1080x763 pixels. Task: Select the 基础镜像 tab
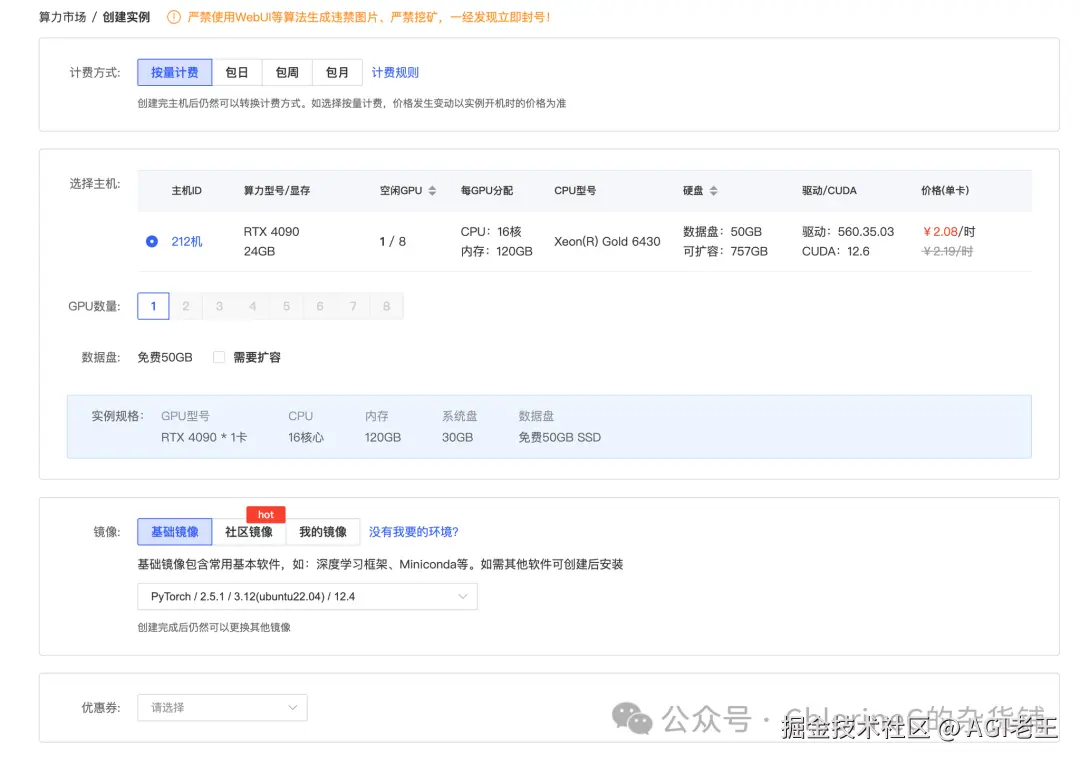click(x=174, y=532)
